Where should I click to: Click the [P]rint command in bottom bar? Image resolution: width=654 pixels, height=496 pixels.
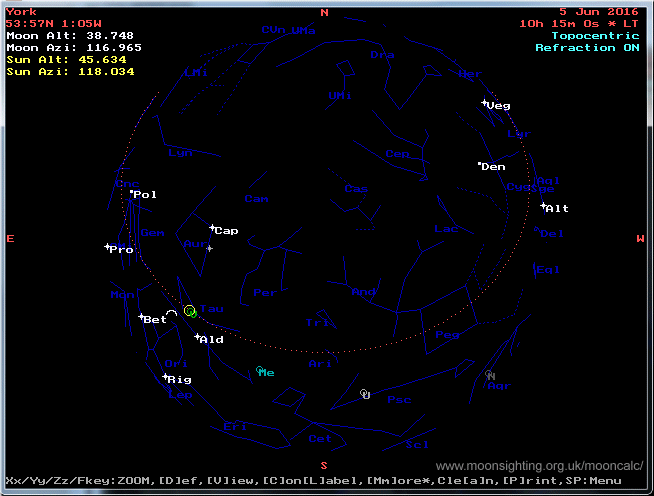pos(513,482)
